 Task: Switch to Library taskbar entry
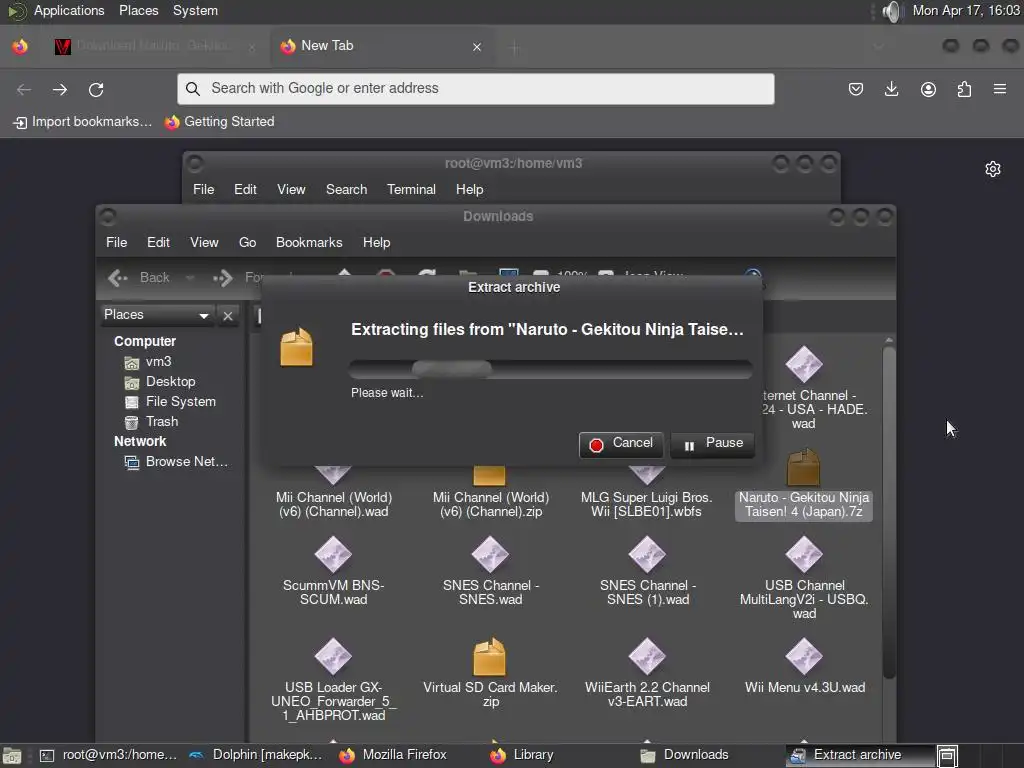coord(522,756)
